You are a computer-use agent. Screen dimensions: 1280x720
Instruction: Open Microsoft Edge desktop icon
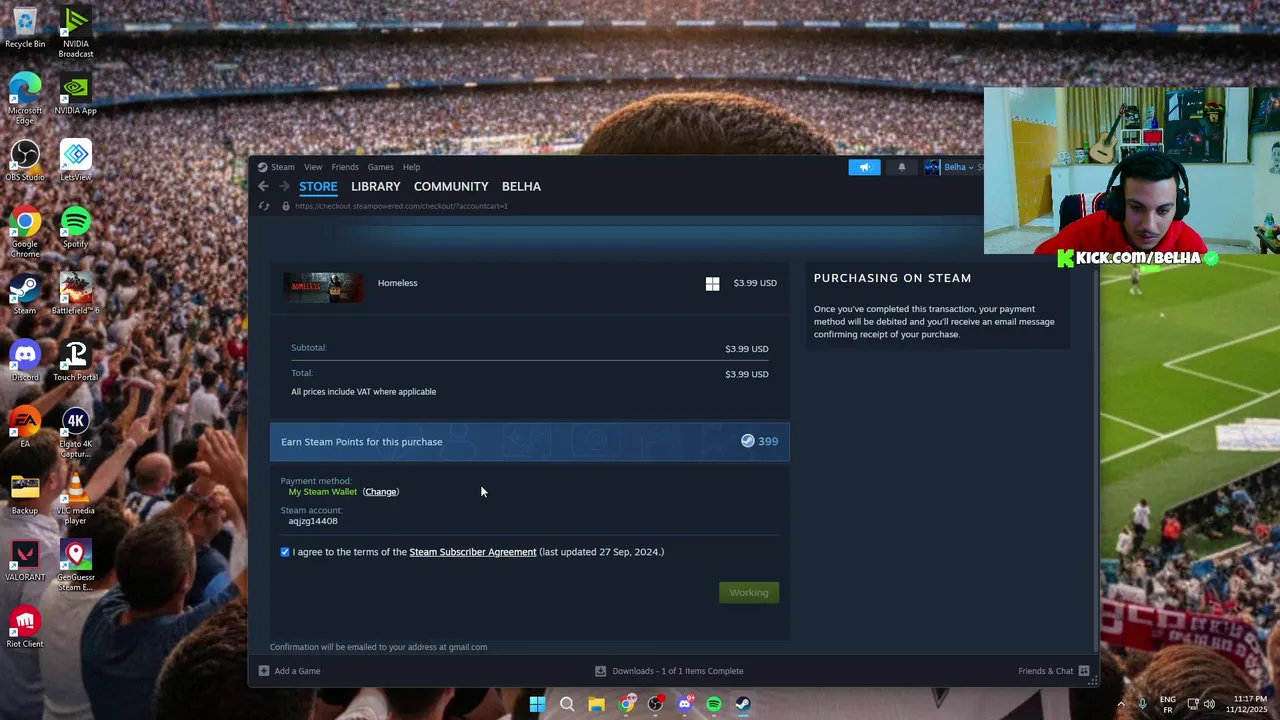[25, 99]
